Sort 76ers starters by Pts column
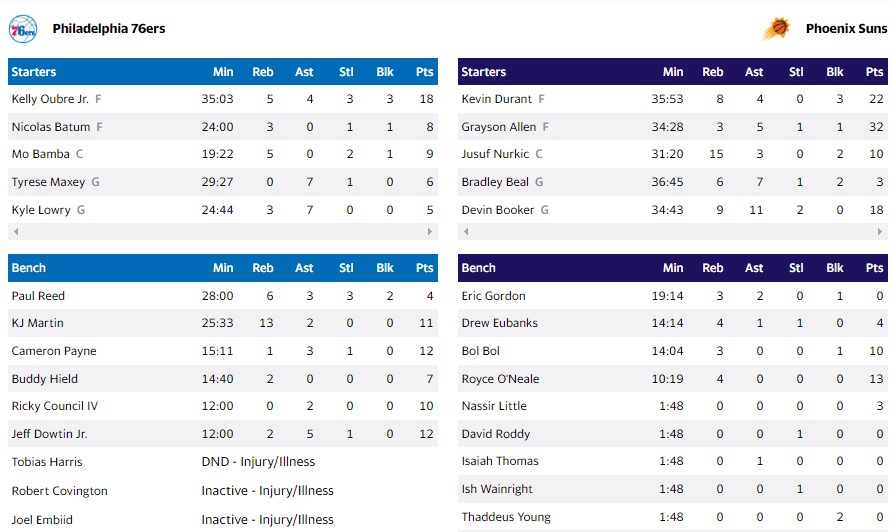The height and width of the screenshot is (532, 892). tap(425, 72)
